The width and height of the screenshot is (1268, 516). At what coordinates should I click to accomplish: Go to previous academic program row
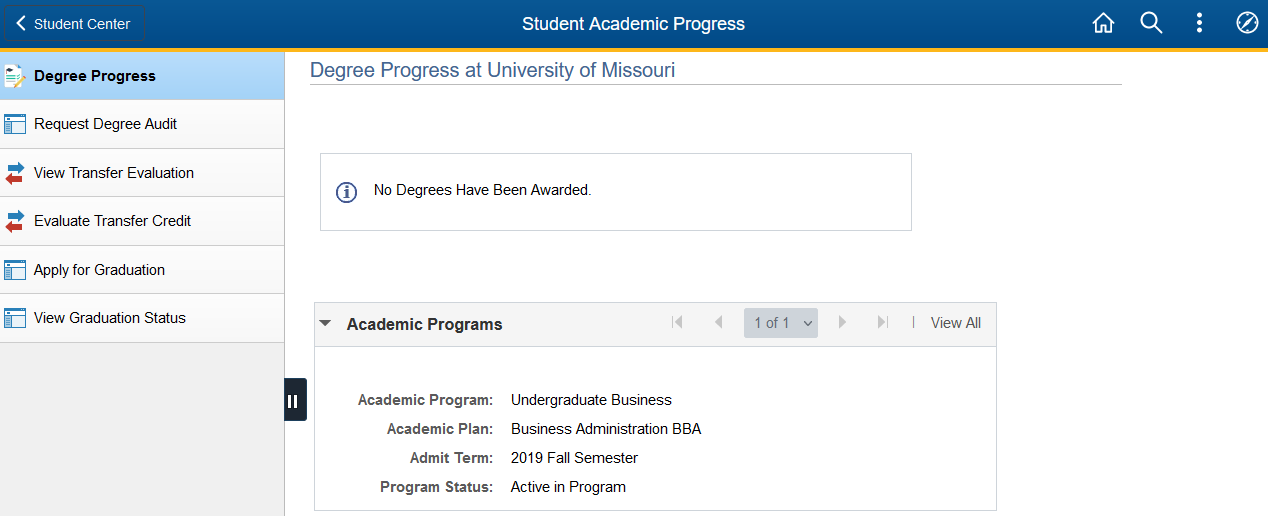tap(718, 322)
